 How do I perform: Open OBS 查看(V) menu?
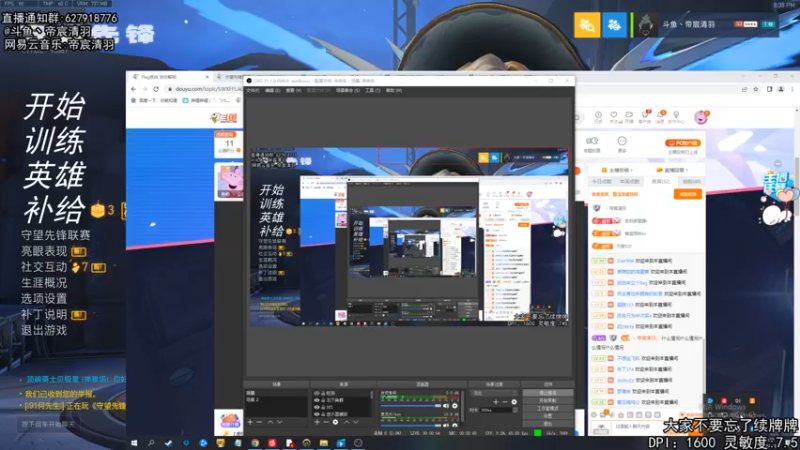[293, 90]
